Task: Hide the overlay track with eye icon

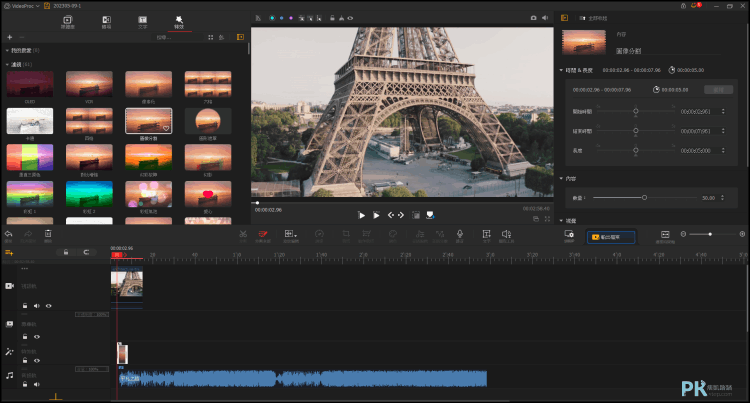Action: pyautogui.click(x=37, y=337)
